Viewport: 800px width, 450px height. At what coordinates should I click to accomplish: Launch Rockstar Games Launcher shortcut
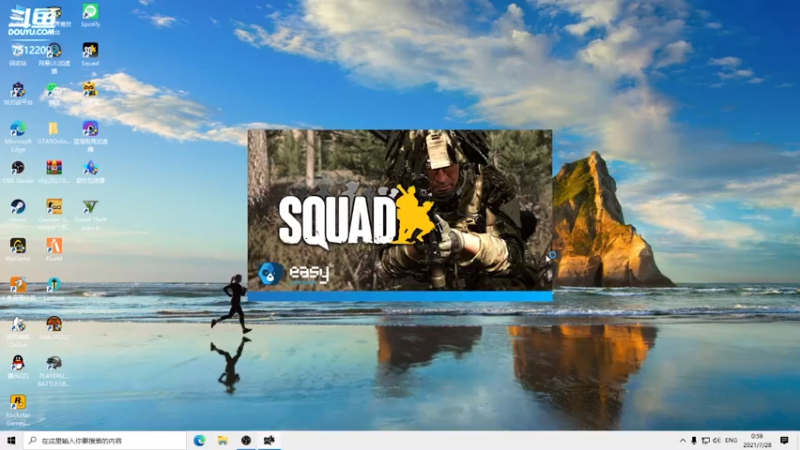point(18,410)
